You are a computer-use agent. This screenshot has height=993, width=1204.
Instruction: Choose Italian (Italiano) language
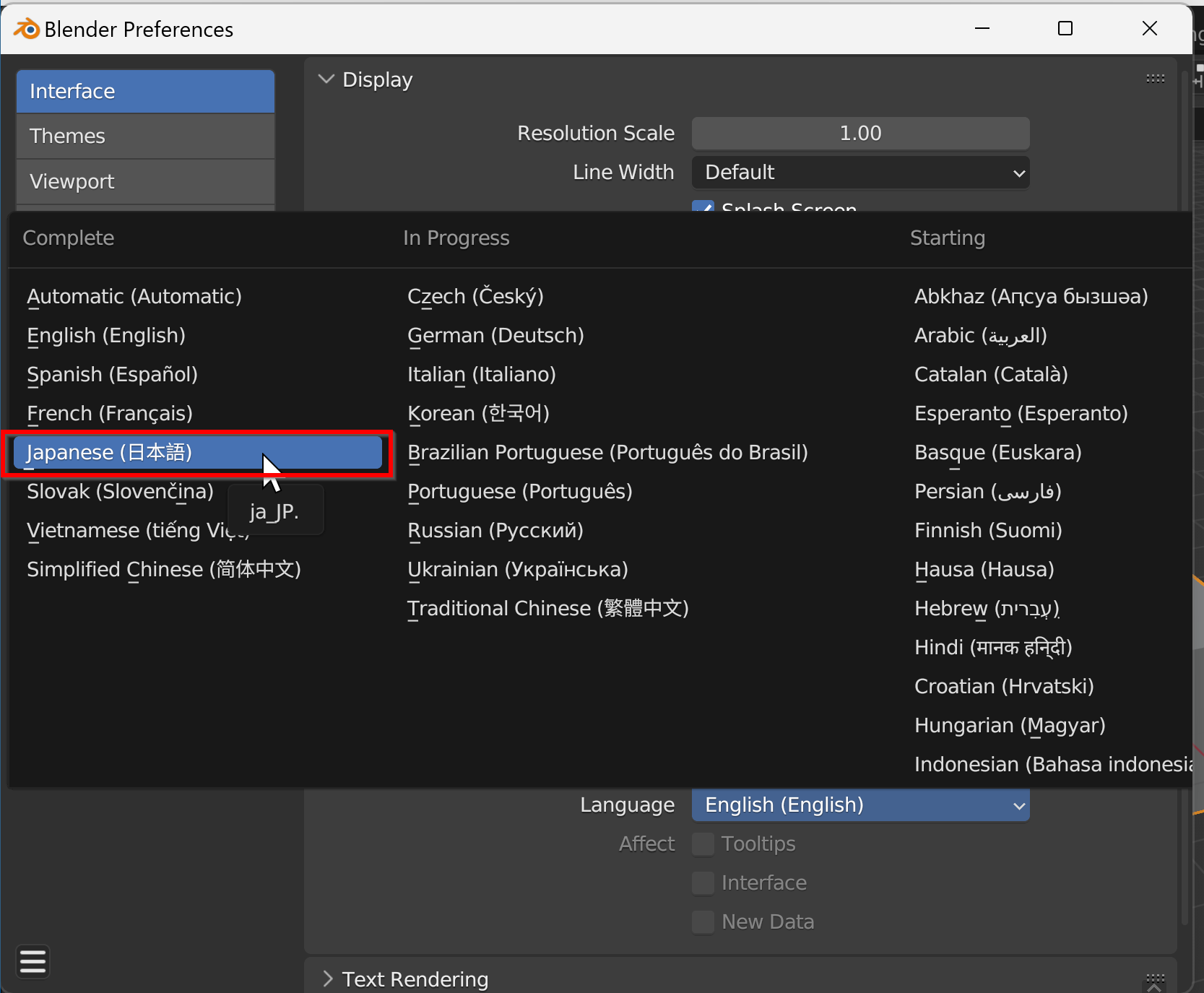tap(482, 375)
